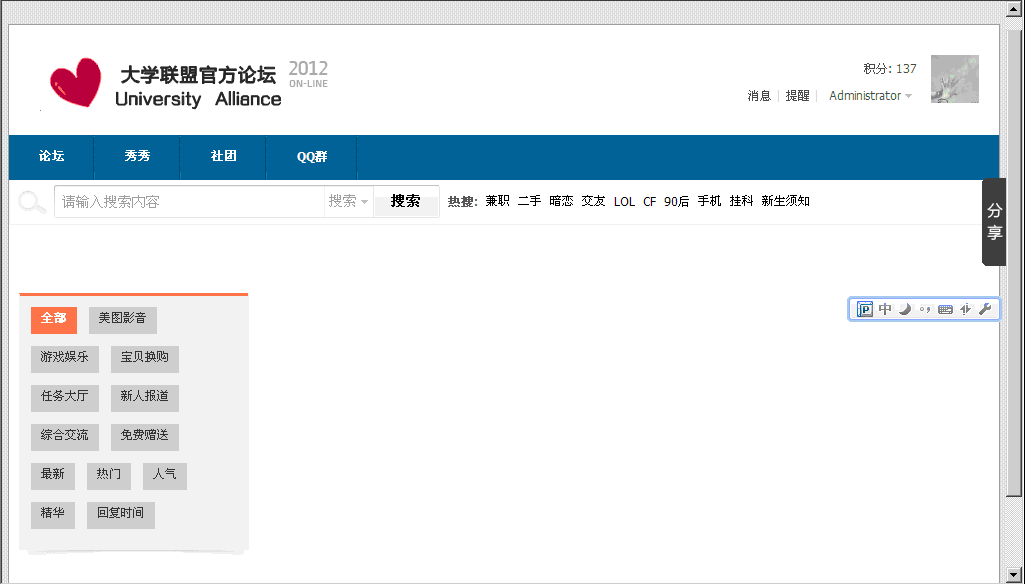Open the QQ群 navigation tab
The image size is (1025, 584).
pos(312,157)
